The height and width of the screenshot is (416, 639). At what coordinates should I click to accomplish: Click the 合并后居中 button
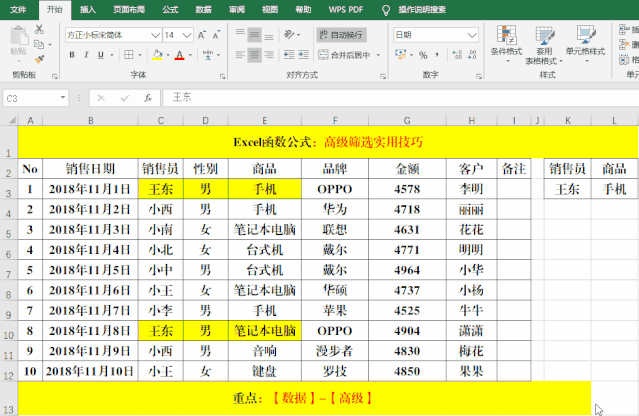click(x=346, y=56)
